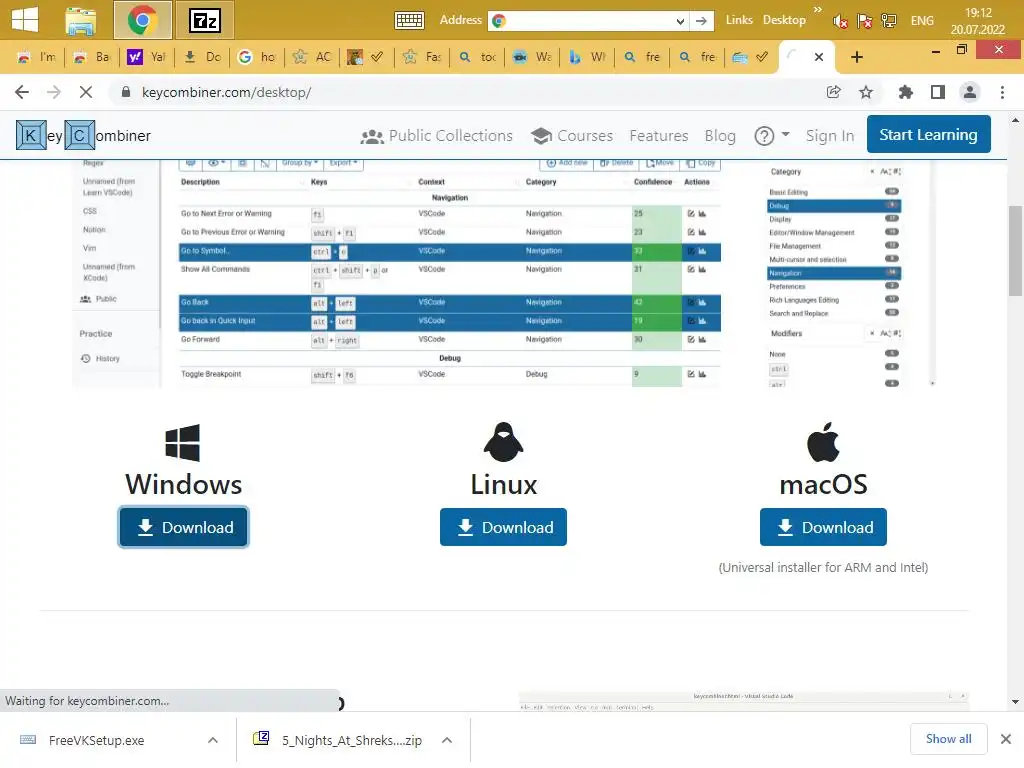This screenshot has width=1024, height=768.
Task: Open the Features page
Action: 658,136
